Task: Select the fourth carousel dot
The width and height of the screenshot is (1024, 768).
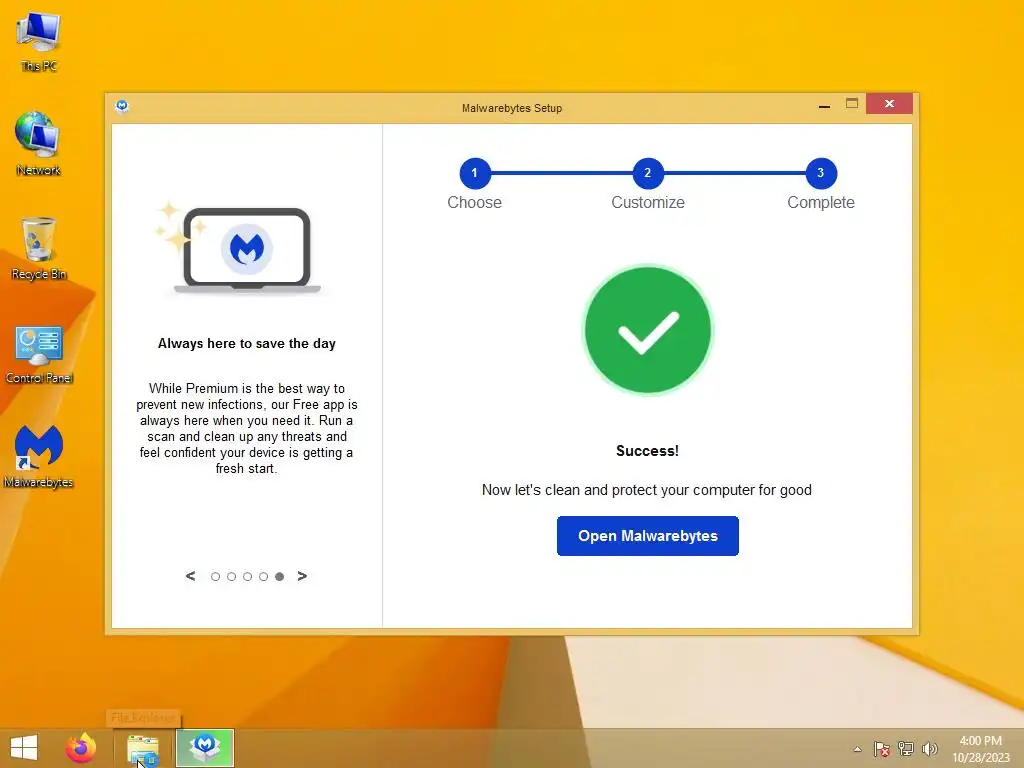Action: pyautogui.click(x=263, y=577)
